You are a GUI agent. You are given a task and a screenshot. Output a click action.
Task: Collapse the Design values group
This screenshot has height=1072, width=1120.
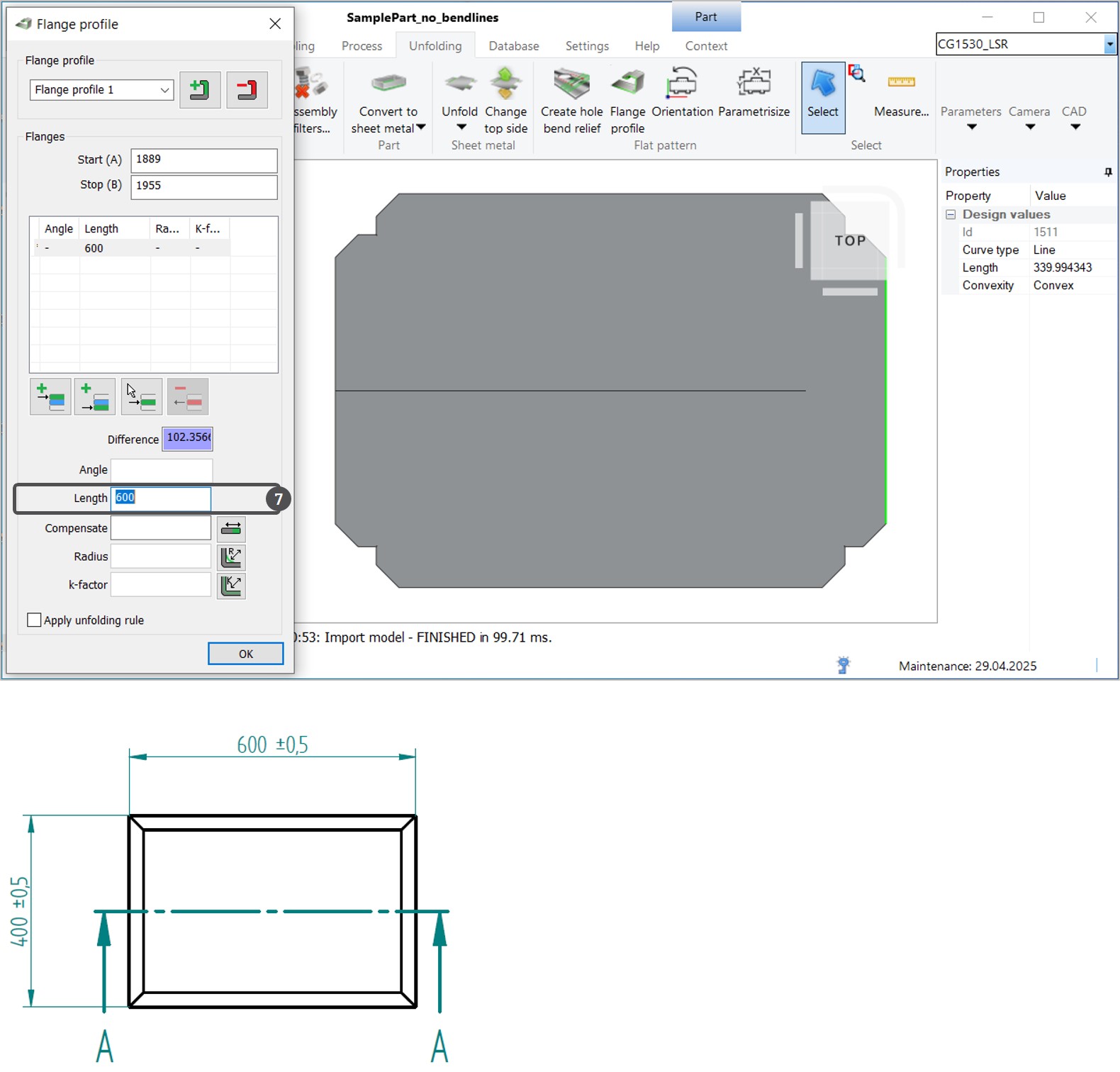(951, 215)
